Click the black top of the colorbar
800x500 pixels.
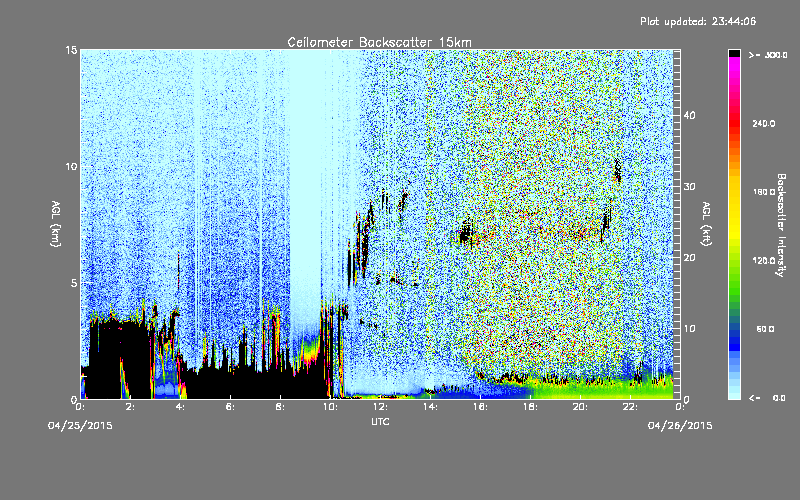point(734,53)
